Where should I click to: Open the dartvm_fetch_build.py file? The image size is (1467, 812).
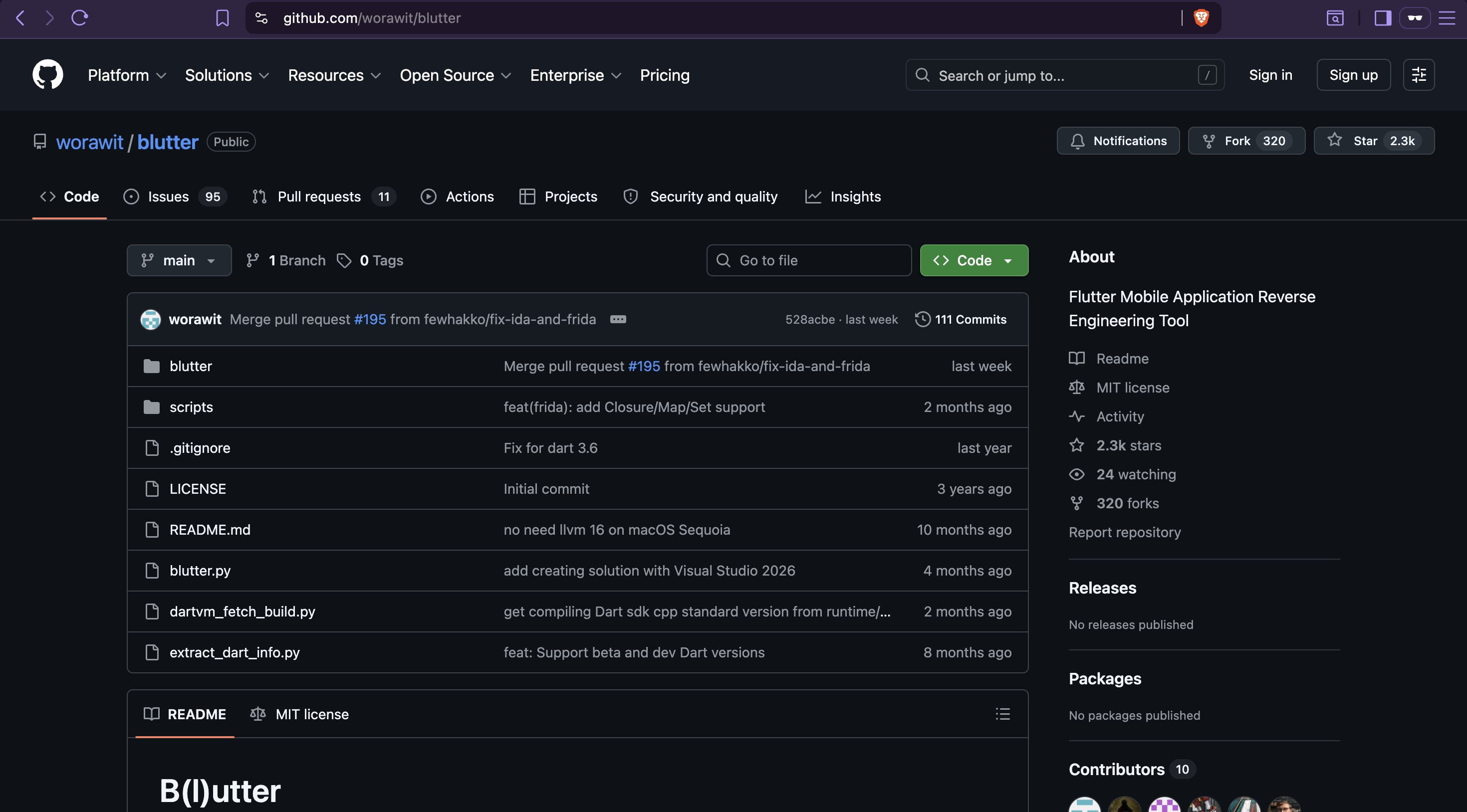tap(242, 611)
